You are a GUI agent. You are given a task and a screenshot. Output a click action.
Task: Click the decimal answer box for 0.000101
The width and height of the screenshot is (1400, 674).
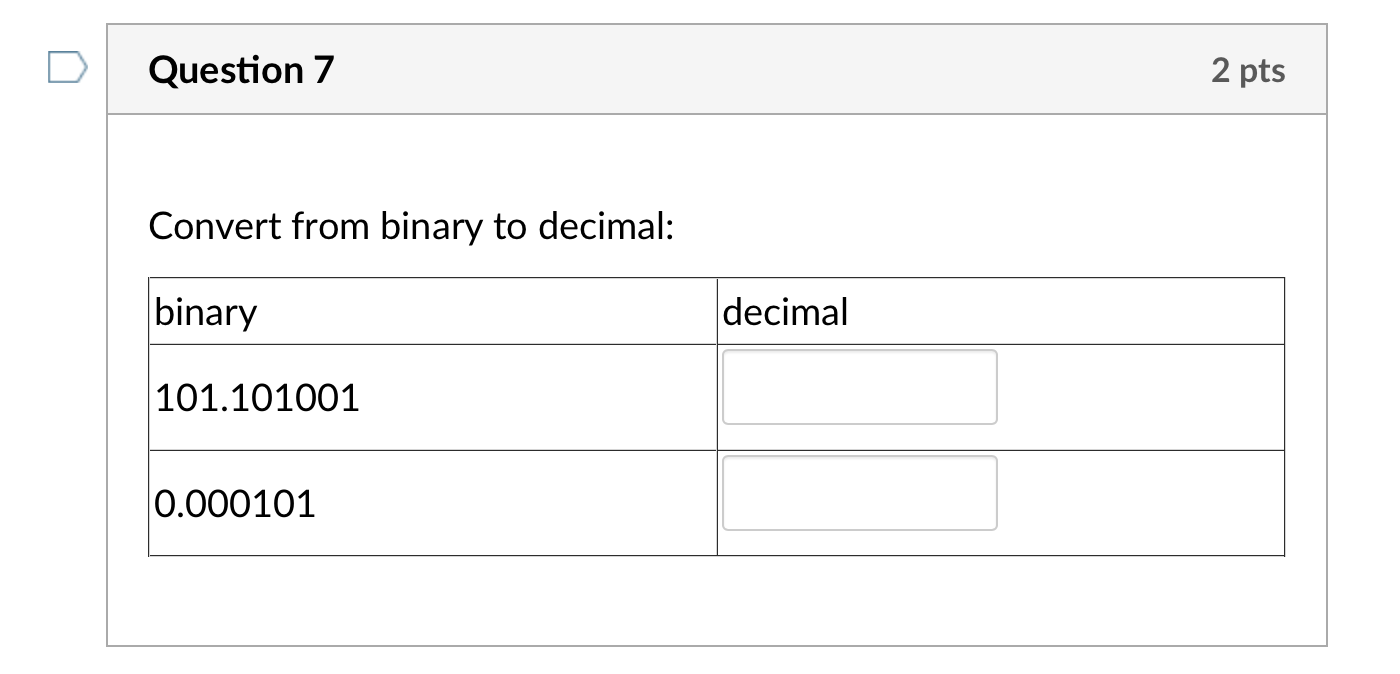[858, 492]
